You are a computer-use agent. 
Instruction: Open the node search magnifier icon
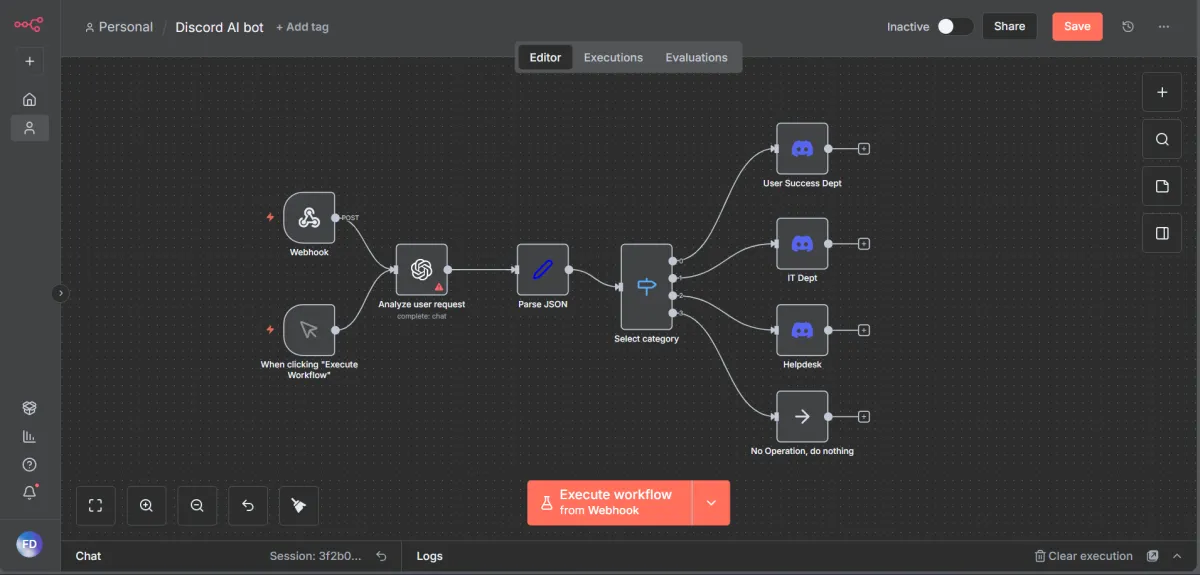pos(1162,139)
